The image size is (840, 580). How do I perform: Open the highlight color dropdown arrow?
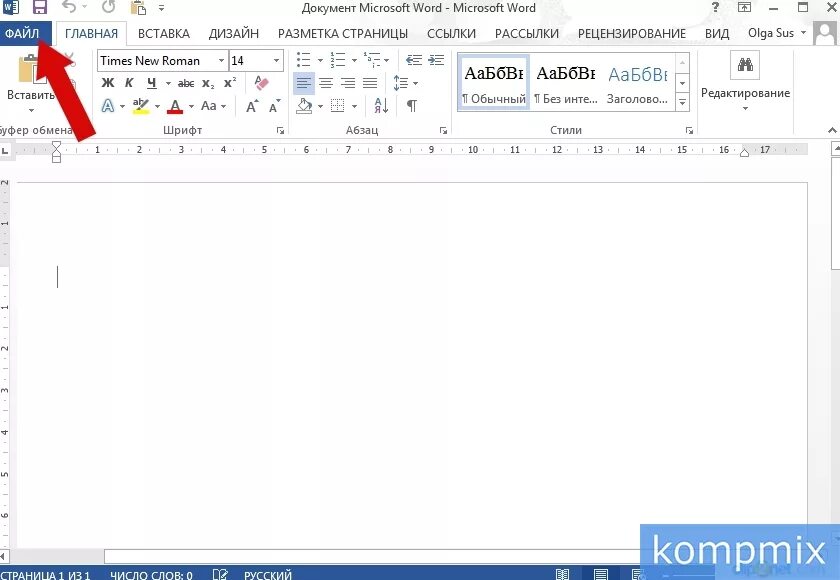[x=158, y=106]
